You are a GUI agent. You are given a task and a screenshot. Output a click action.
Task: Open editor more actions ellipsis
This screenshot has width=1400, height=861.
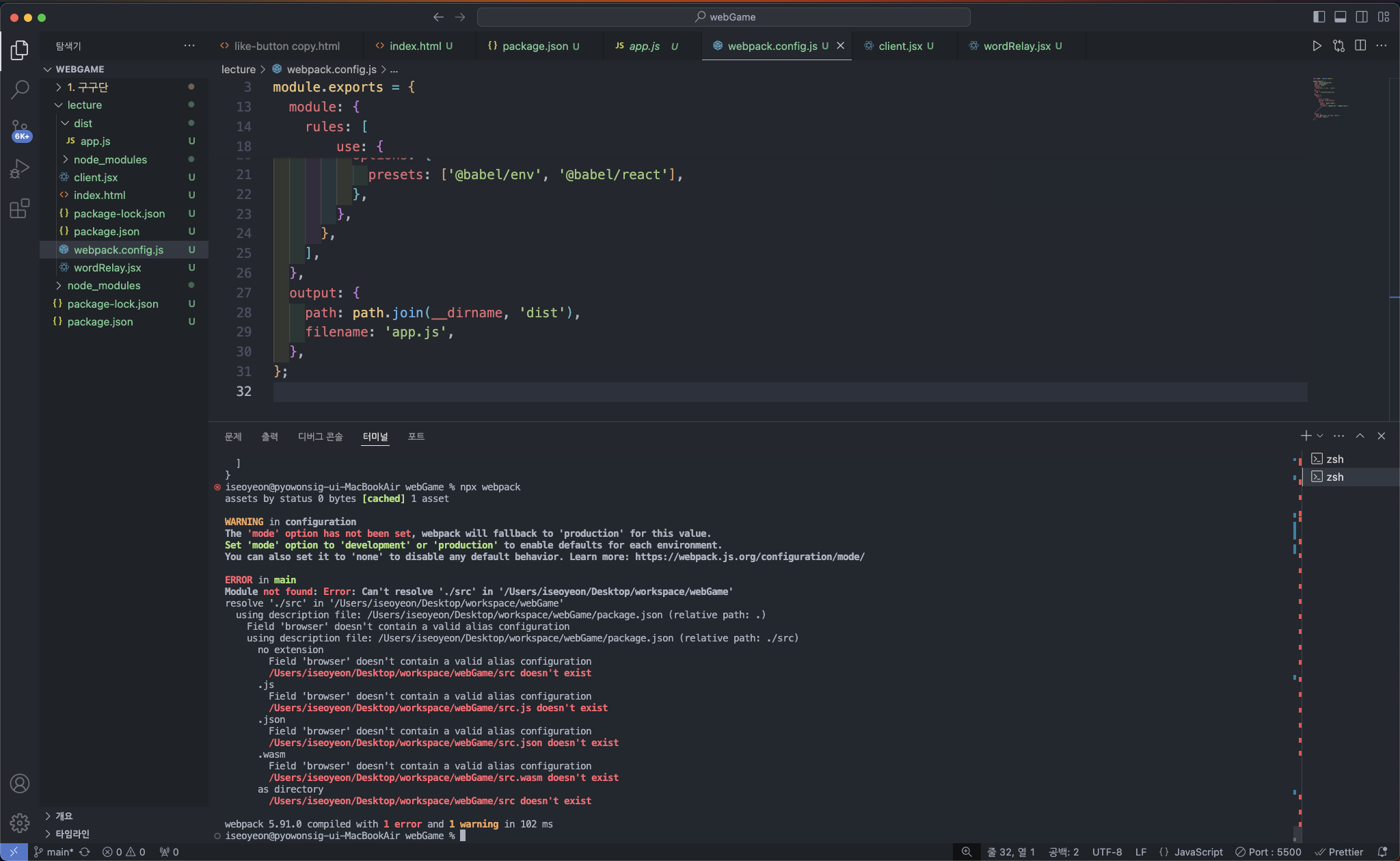click(1382, 46)
